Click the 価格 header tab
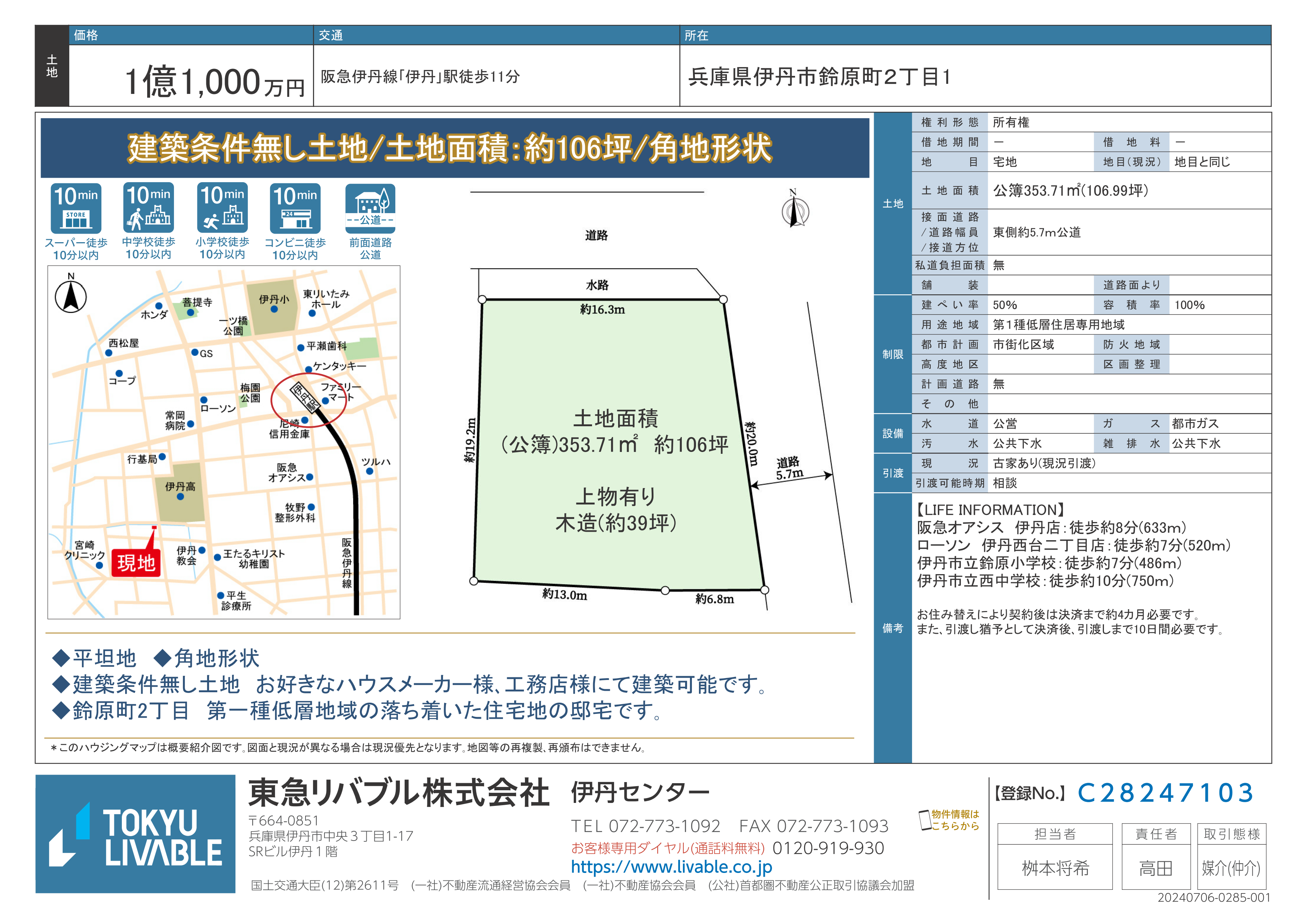This screenshot has width=1307, height=924. 85,35
